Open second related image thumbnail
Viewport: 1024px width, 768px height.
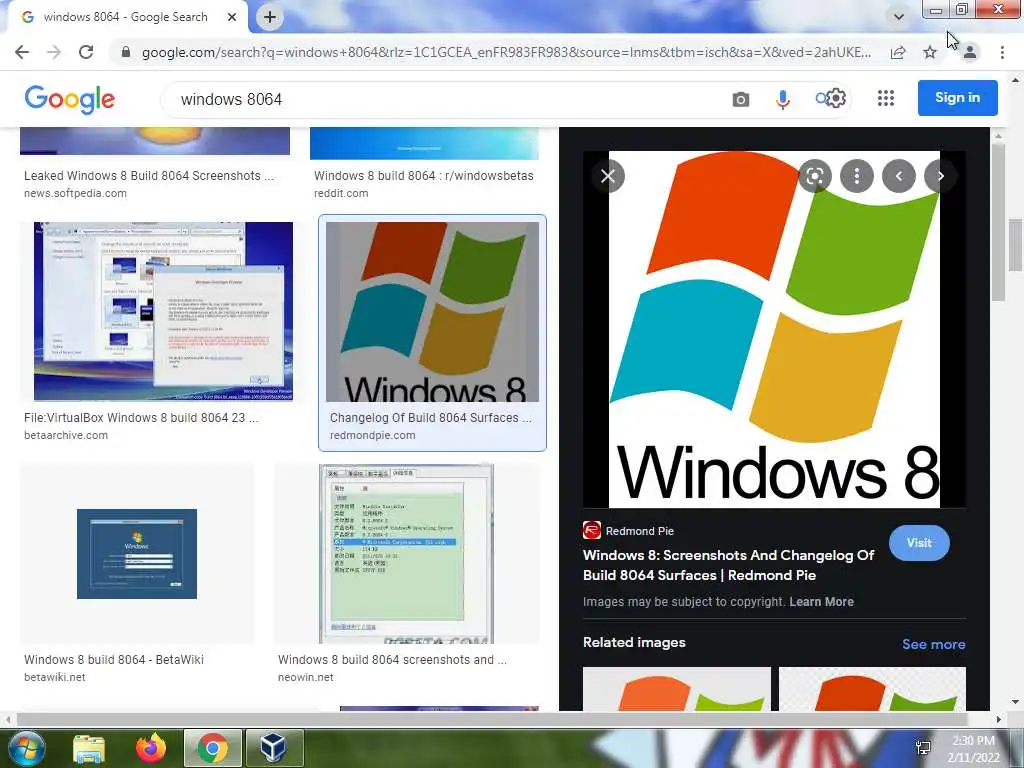coord(872,689)
